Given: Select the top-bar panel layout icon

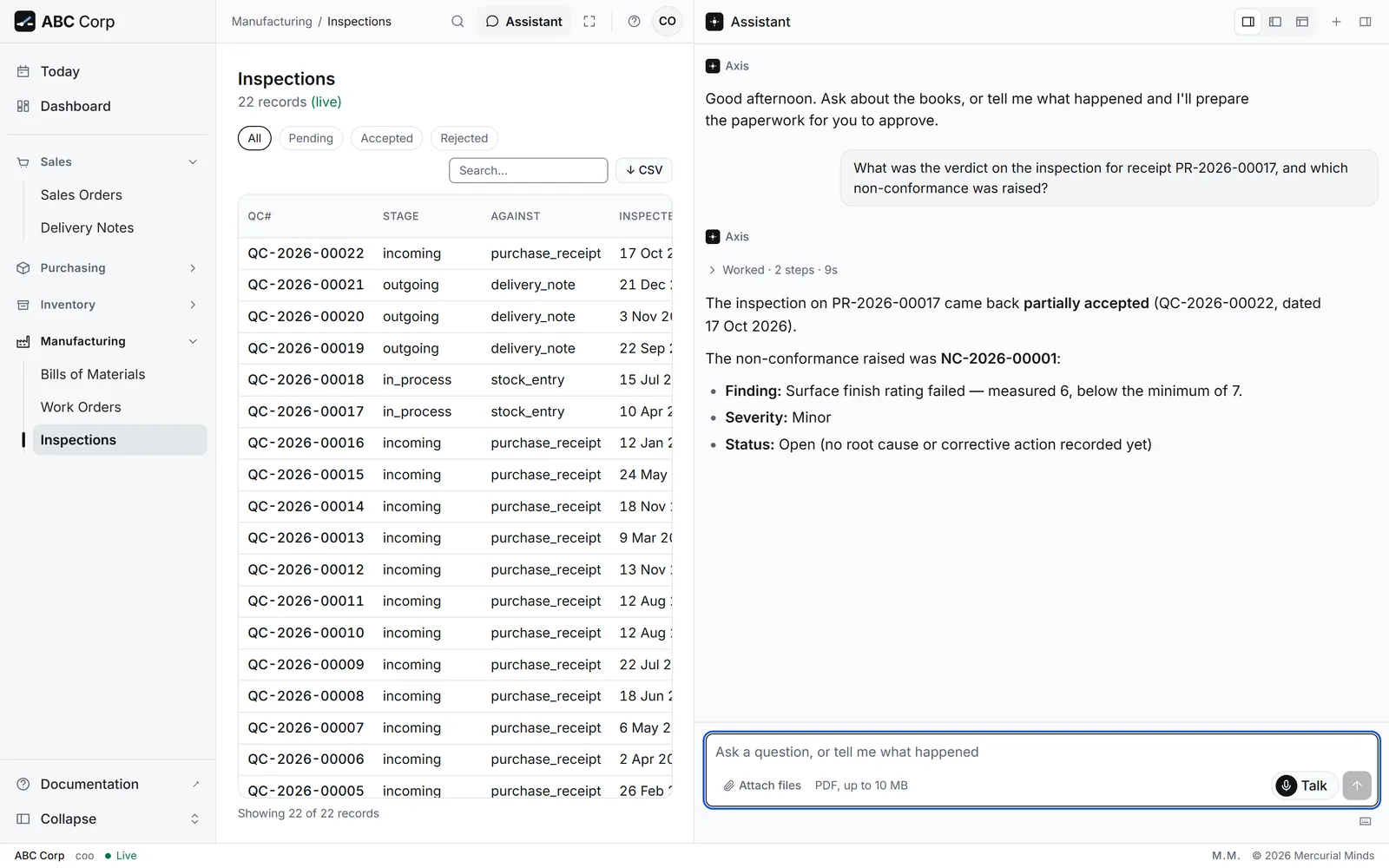Looking at the screenshot, I should pyautogui.click(x=1301, y=22).
